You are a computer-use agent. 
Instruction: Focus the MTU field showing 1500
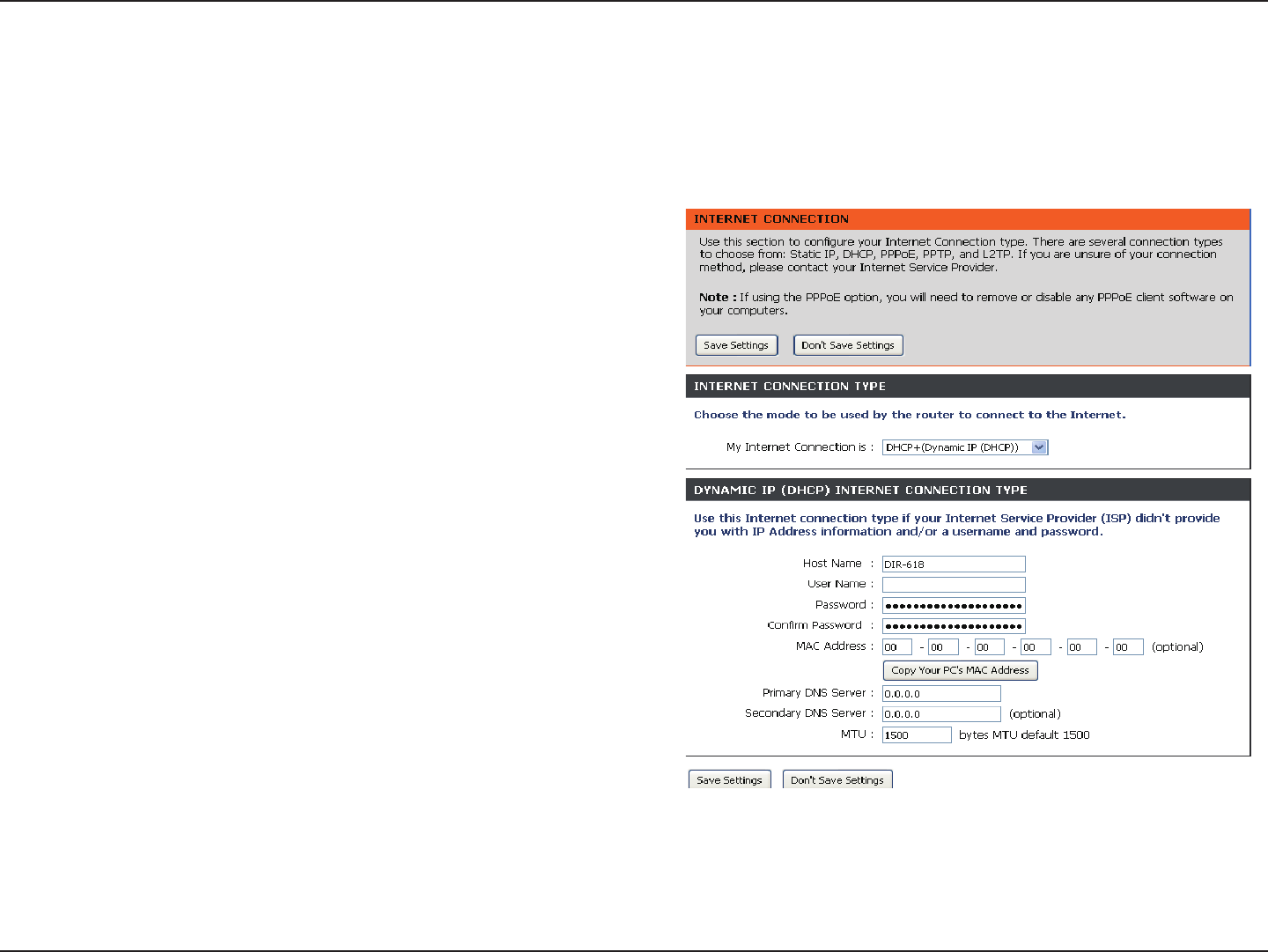917,735
